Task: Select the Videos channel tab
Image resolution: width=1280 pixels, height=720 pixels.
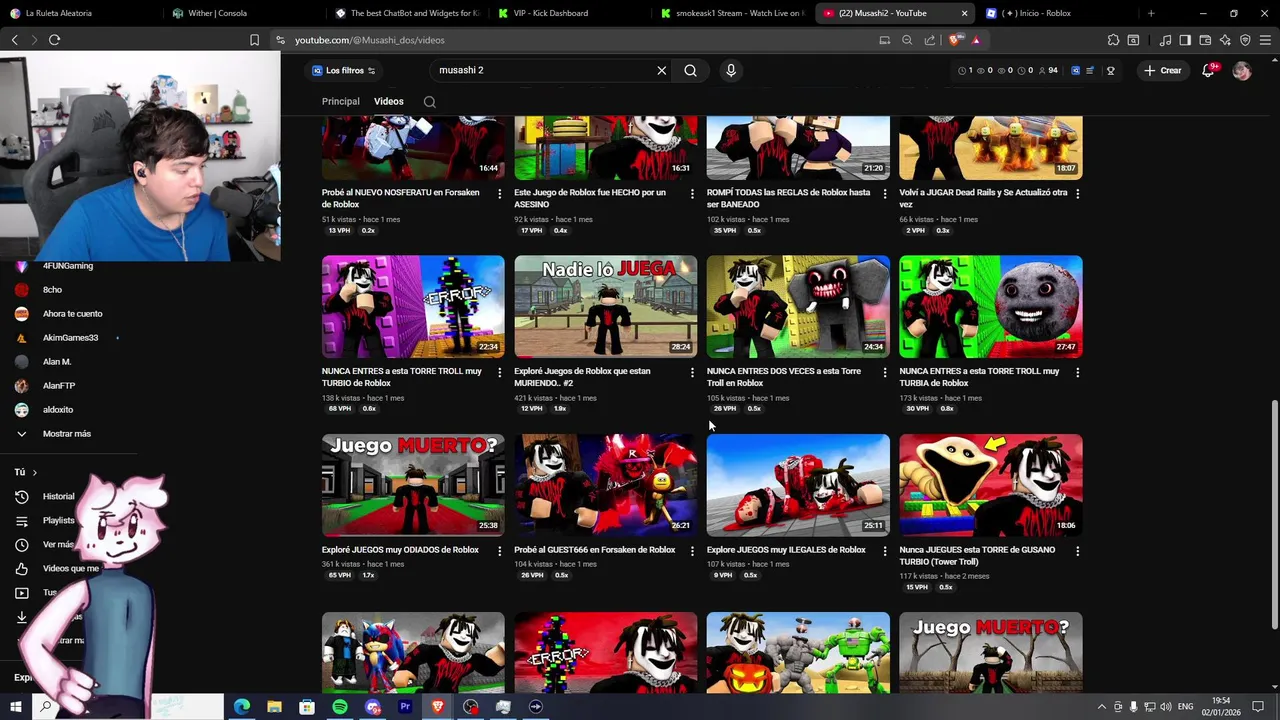Action: click(x=389, y=102)
